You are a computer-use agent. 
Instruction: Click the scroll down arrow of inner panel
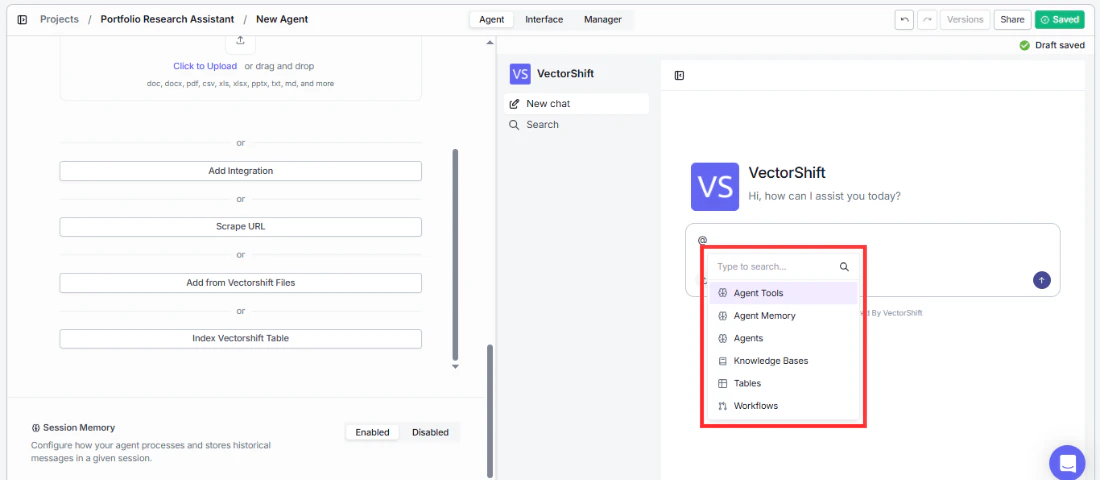coord(455,366)
